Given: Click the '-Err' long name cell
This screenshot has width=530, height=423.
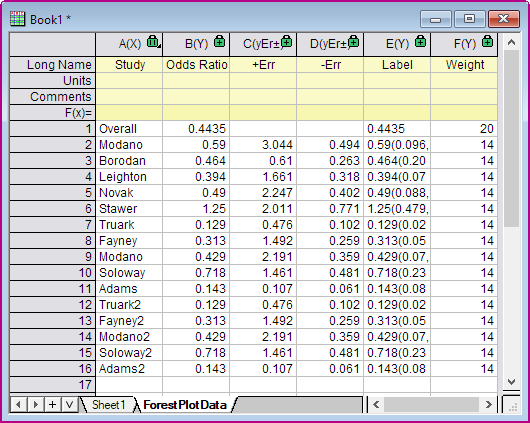Looking at the screenshot, I should [x=330, y=65].
